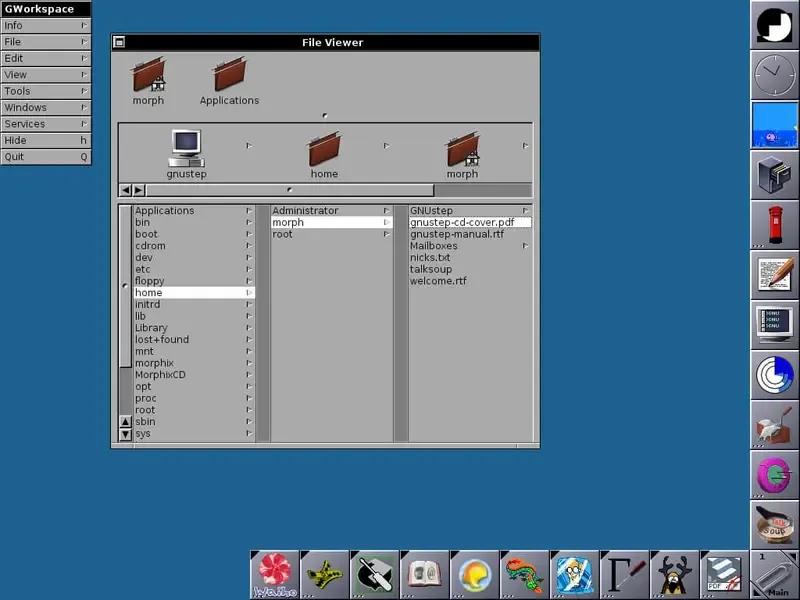Click the analog clock dock icon
800x600 pixels.
774,74
